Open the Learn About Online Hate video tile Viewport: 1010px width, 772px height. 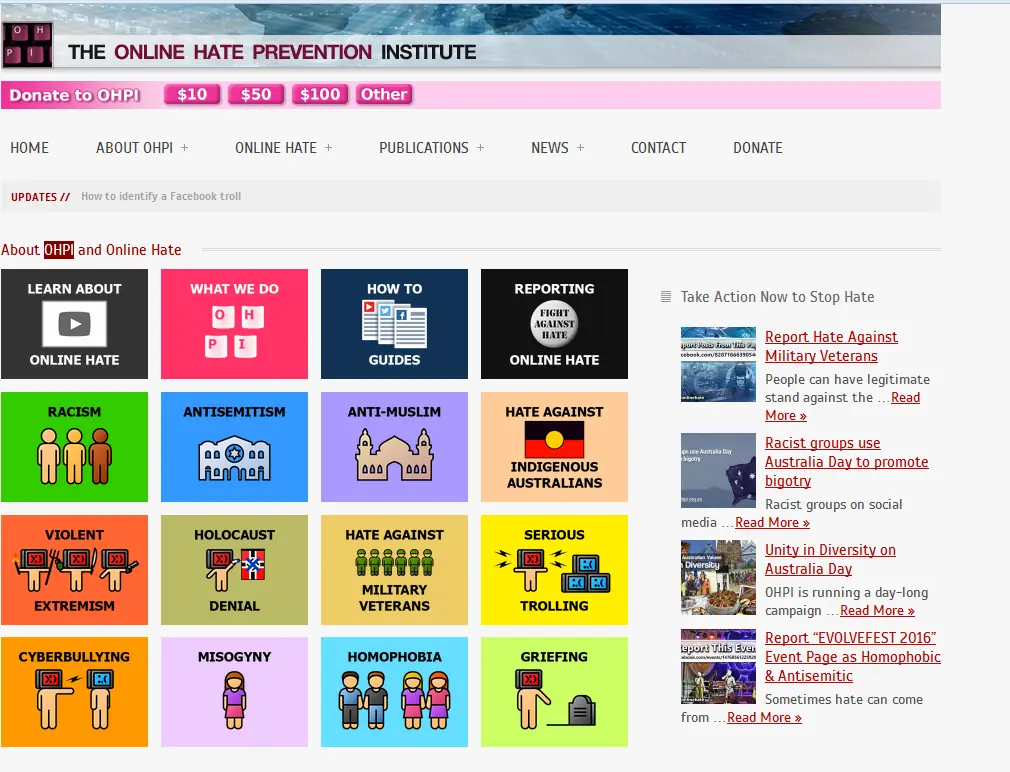[74, 324]
